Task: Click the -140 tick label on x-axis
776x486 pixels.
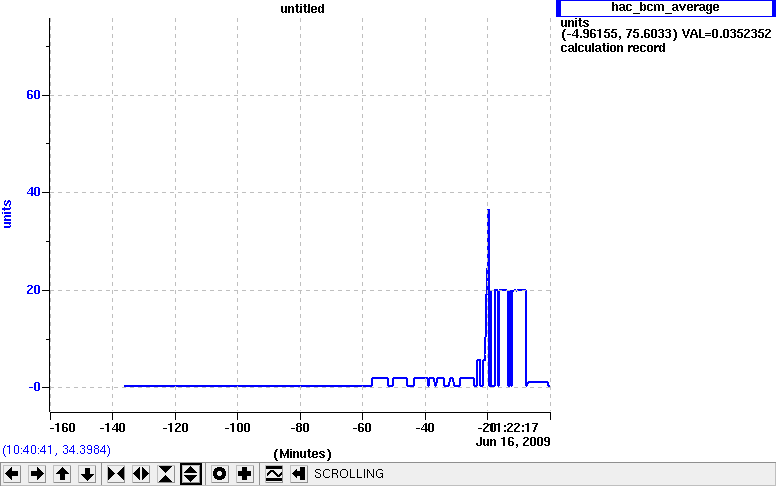Action: coord(112,428)
